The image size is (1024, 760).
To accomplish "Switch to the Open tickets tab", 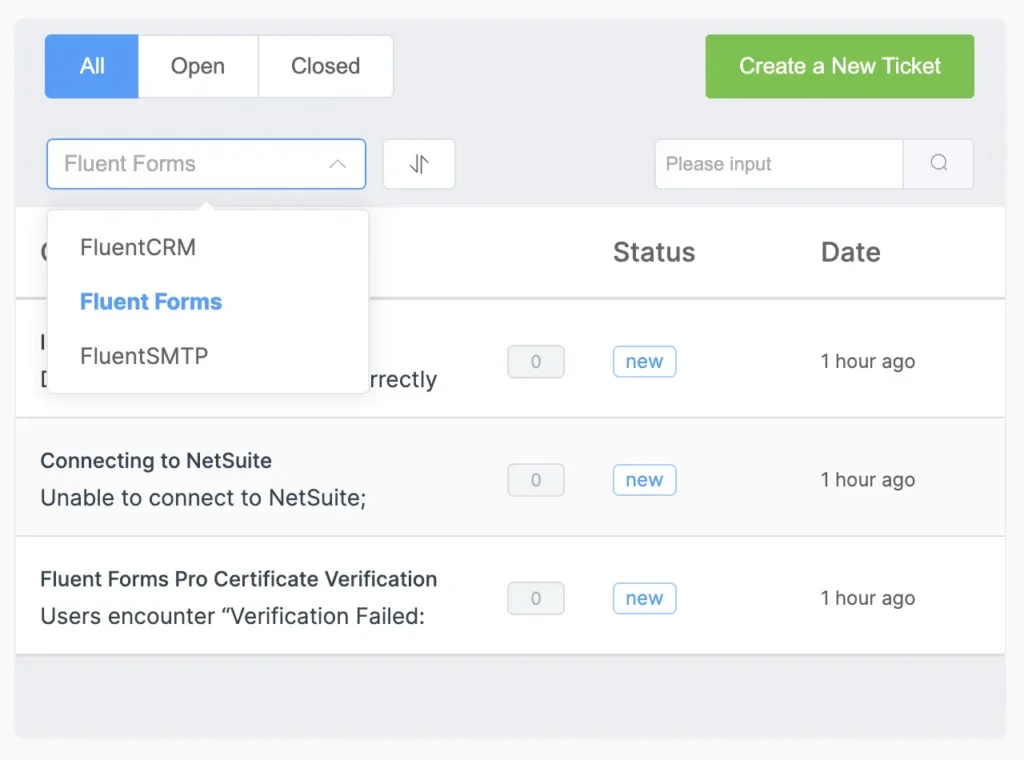I will click(x=198, y=66).
